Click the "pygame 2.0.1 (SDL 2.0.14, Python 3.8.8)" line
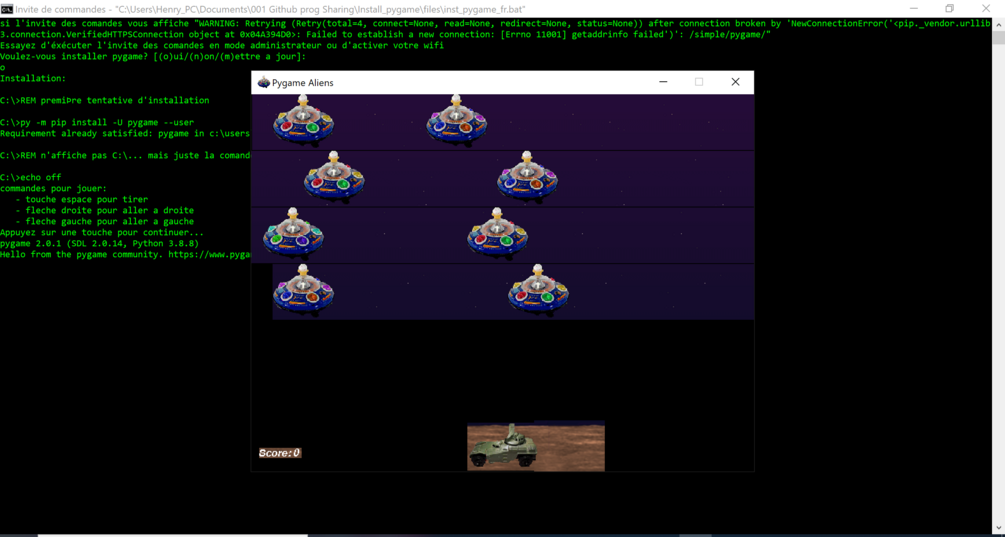Screen dimensions: 1005x537 click(99, 244)
